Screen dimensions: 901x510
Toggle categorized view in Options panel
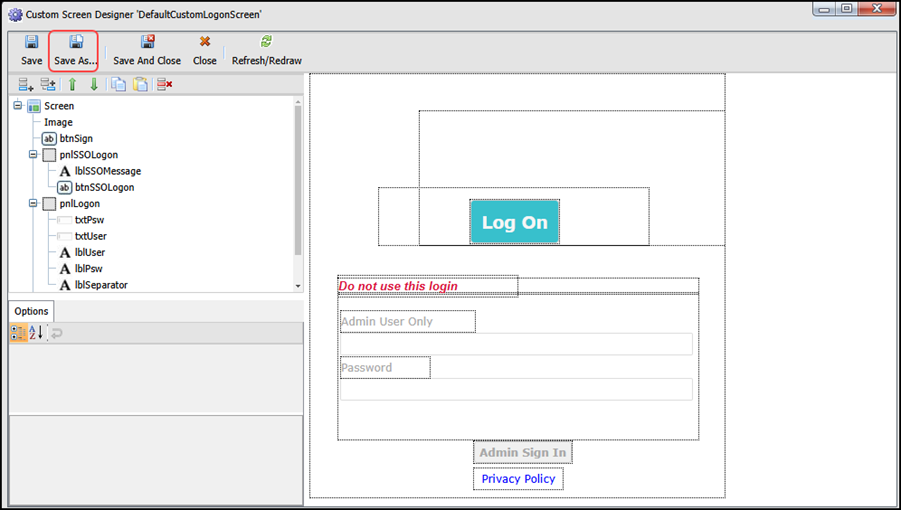click(18, 333)
